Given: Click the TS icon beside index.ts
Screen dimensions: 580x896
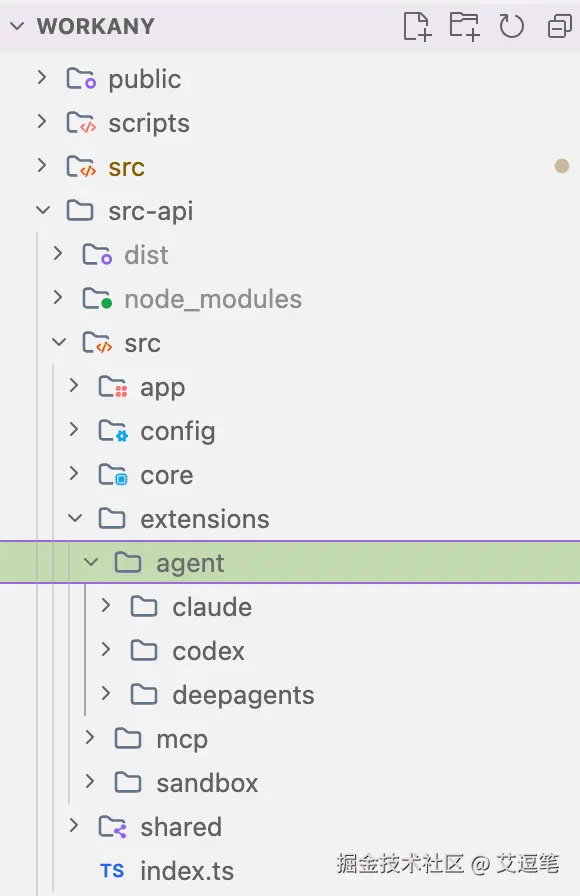Looking at the screenshot, I should click(x=112, y=870).
